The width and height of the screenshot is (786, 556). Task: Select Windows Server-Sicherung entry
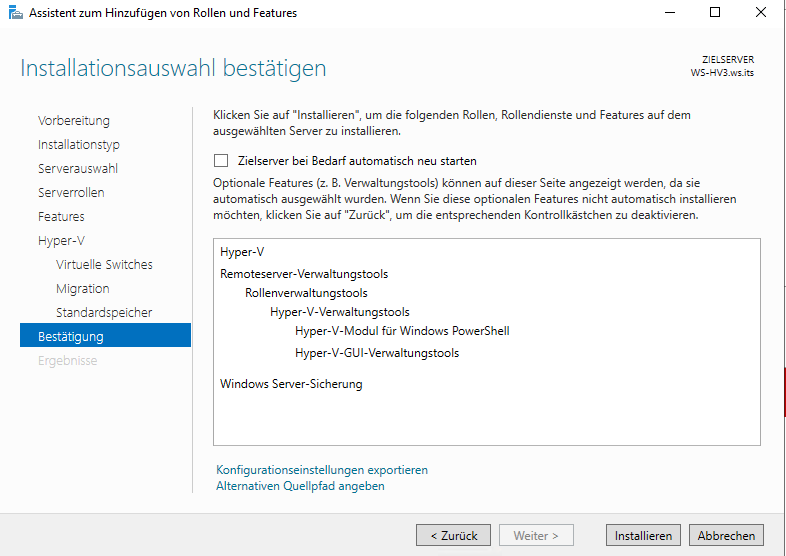click(291, 384)
